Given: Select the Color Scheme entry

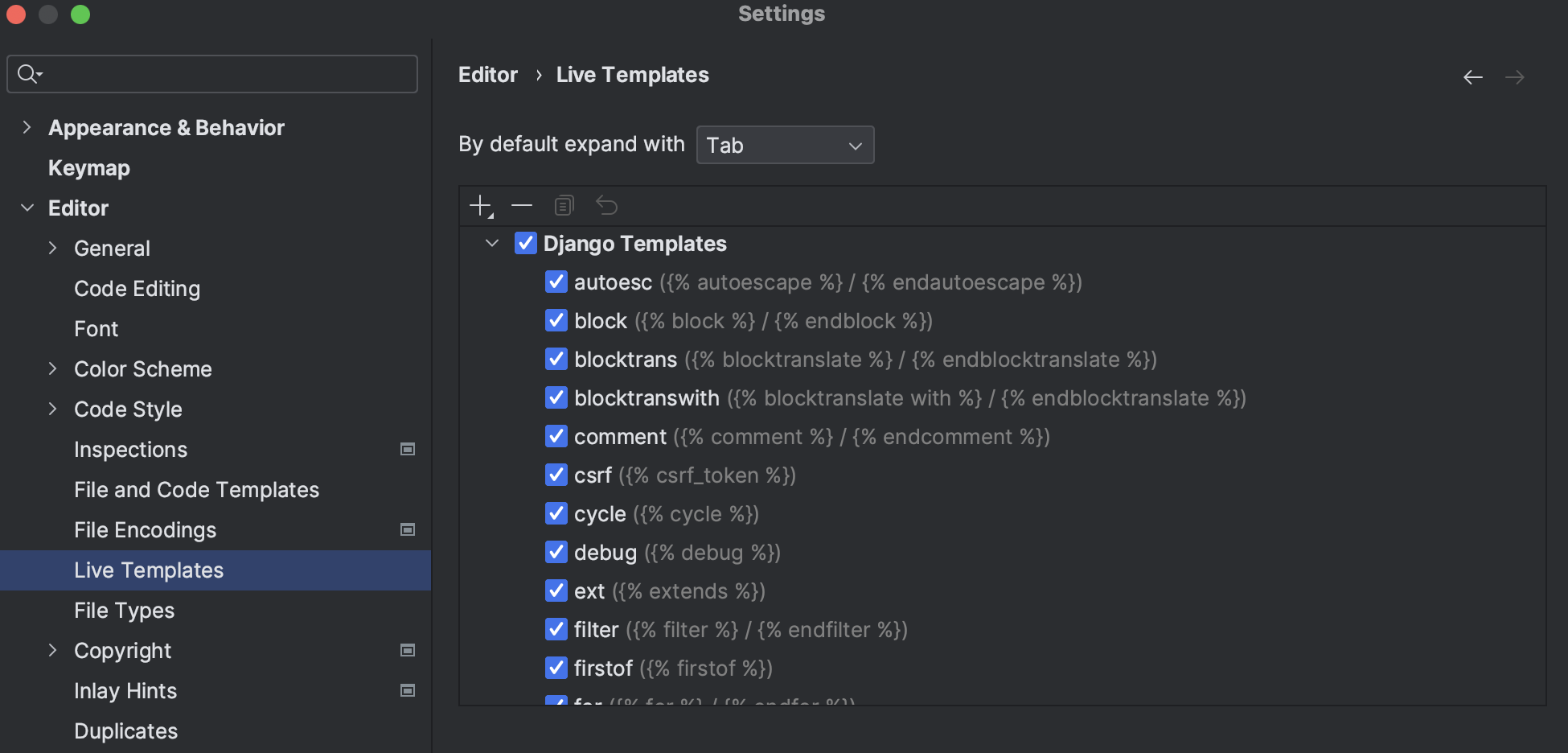Looking at the screenshot, I should tap(143, 369).
